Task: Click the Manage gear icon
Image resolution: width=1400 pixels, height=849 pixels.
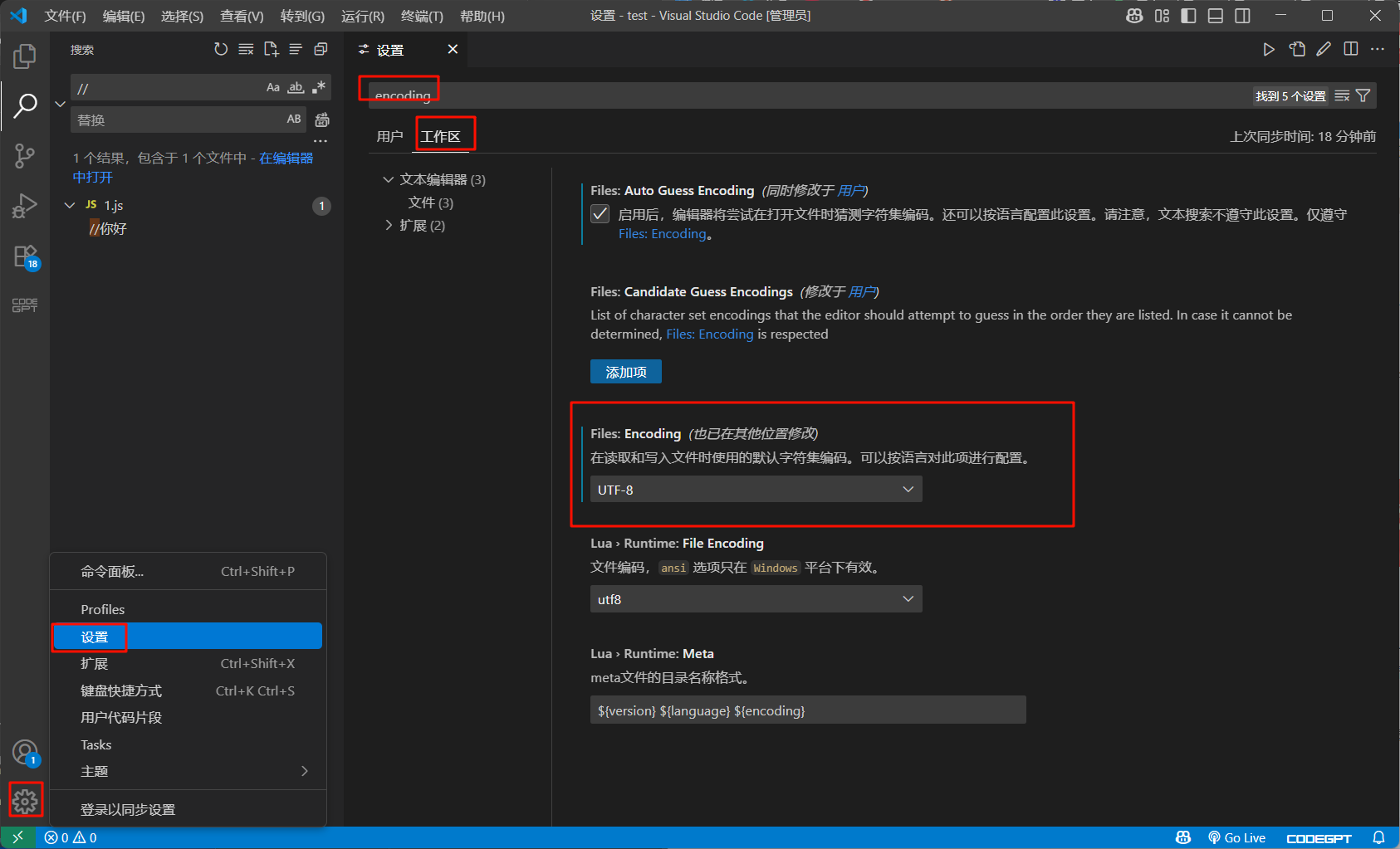Action: click(x=25, y=801)
